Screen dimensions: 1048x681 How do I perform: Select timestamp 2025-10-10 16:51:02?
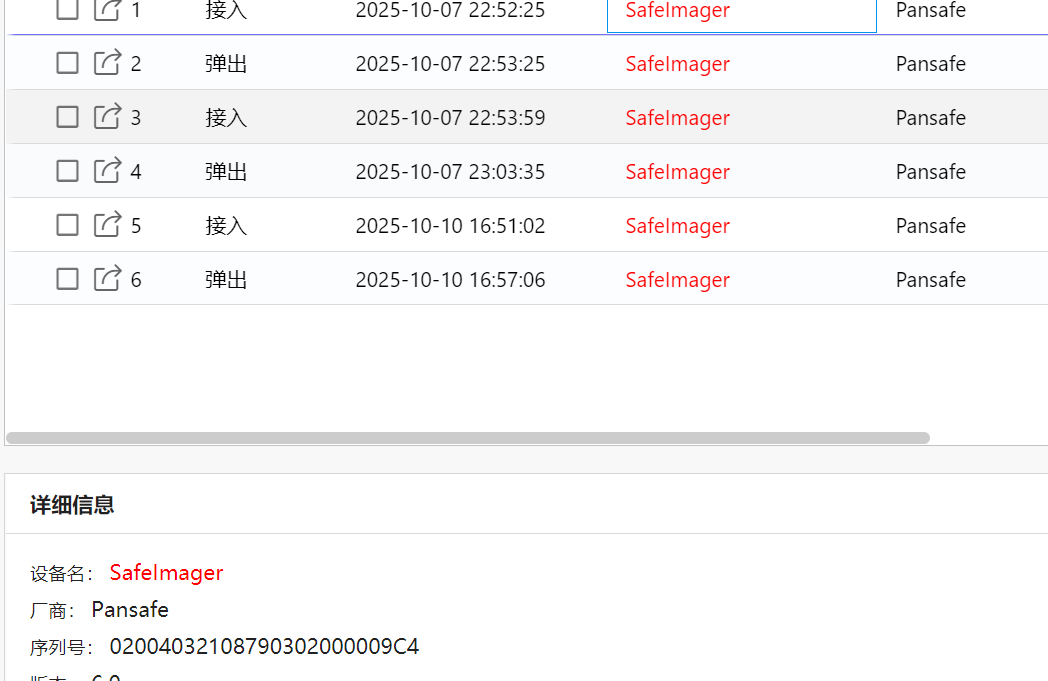[x=450, y=226]
